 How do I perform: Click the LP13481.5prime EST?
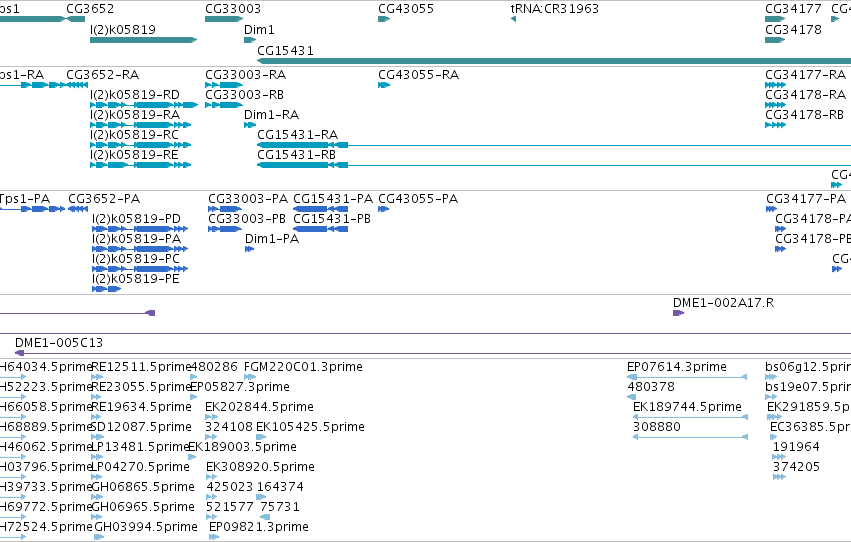click(x=140, y=447)
